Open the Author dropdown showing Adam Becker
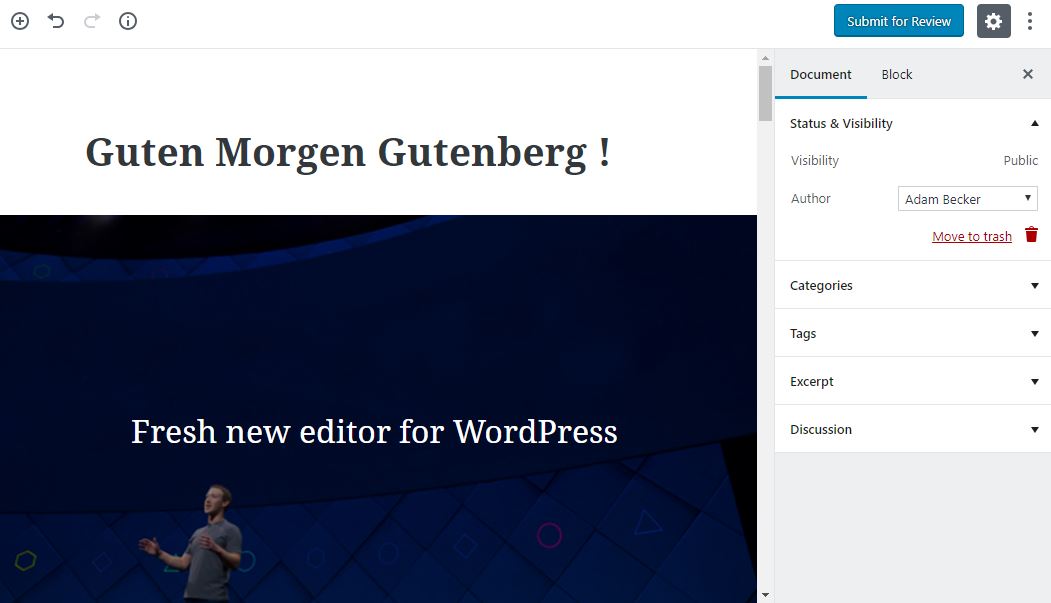This screenshot has width=1051, height=603. point(967,199)
